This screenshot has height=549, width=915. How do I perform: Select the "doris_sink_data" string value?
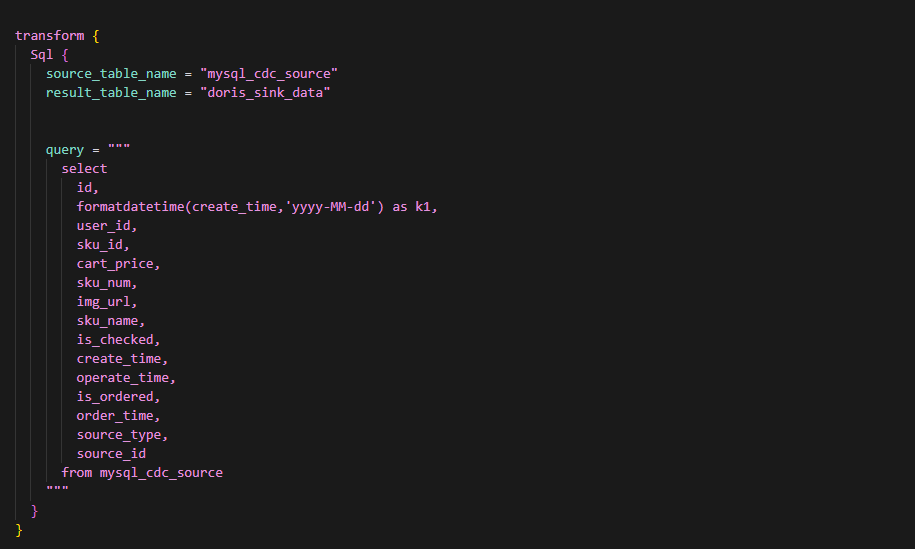click(265, 93)
